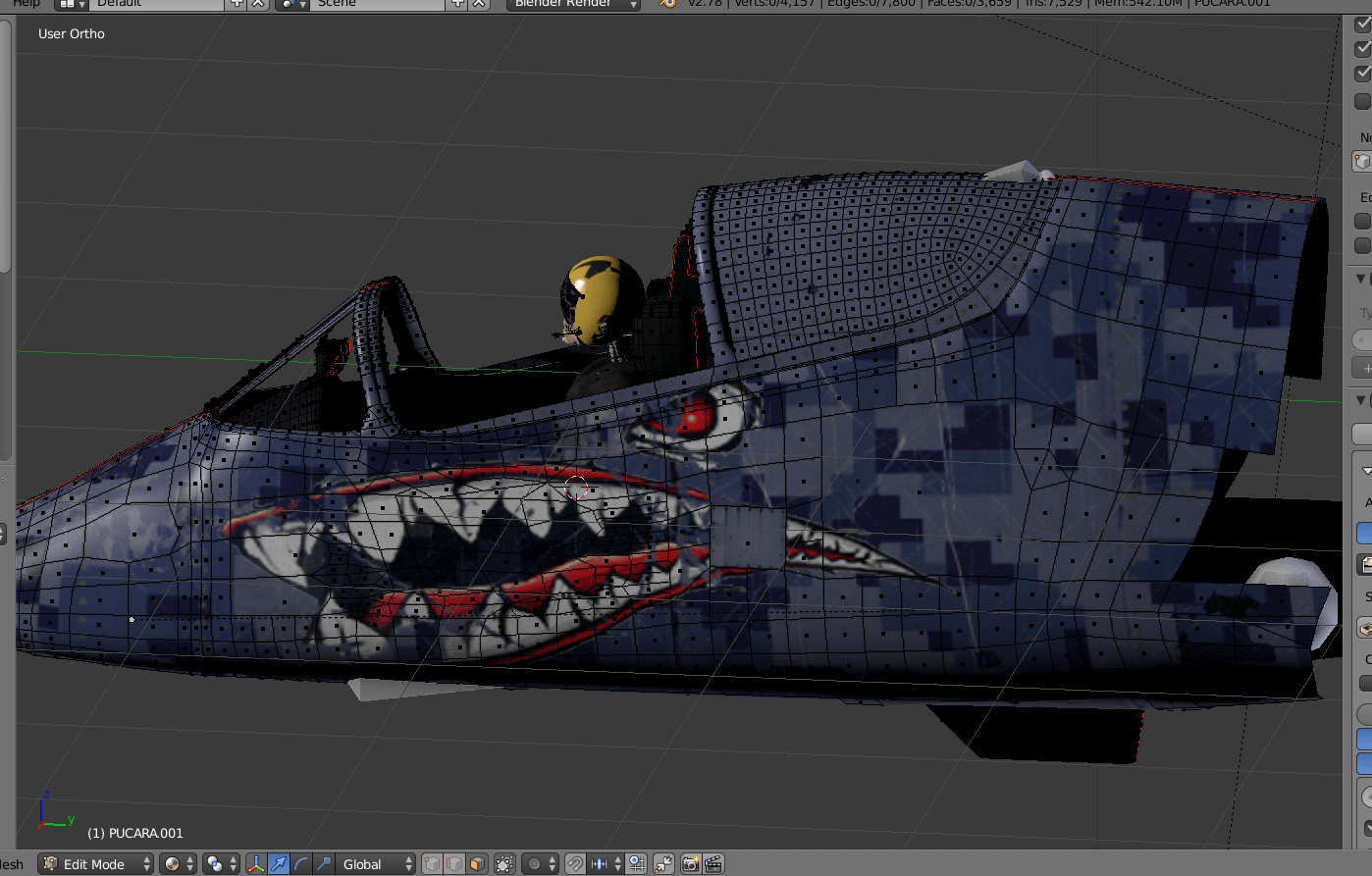Image resolution: width=1372 pixels, height=876 pixels.
Task: Switch to vertex select mode
Action: 432,864
